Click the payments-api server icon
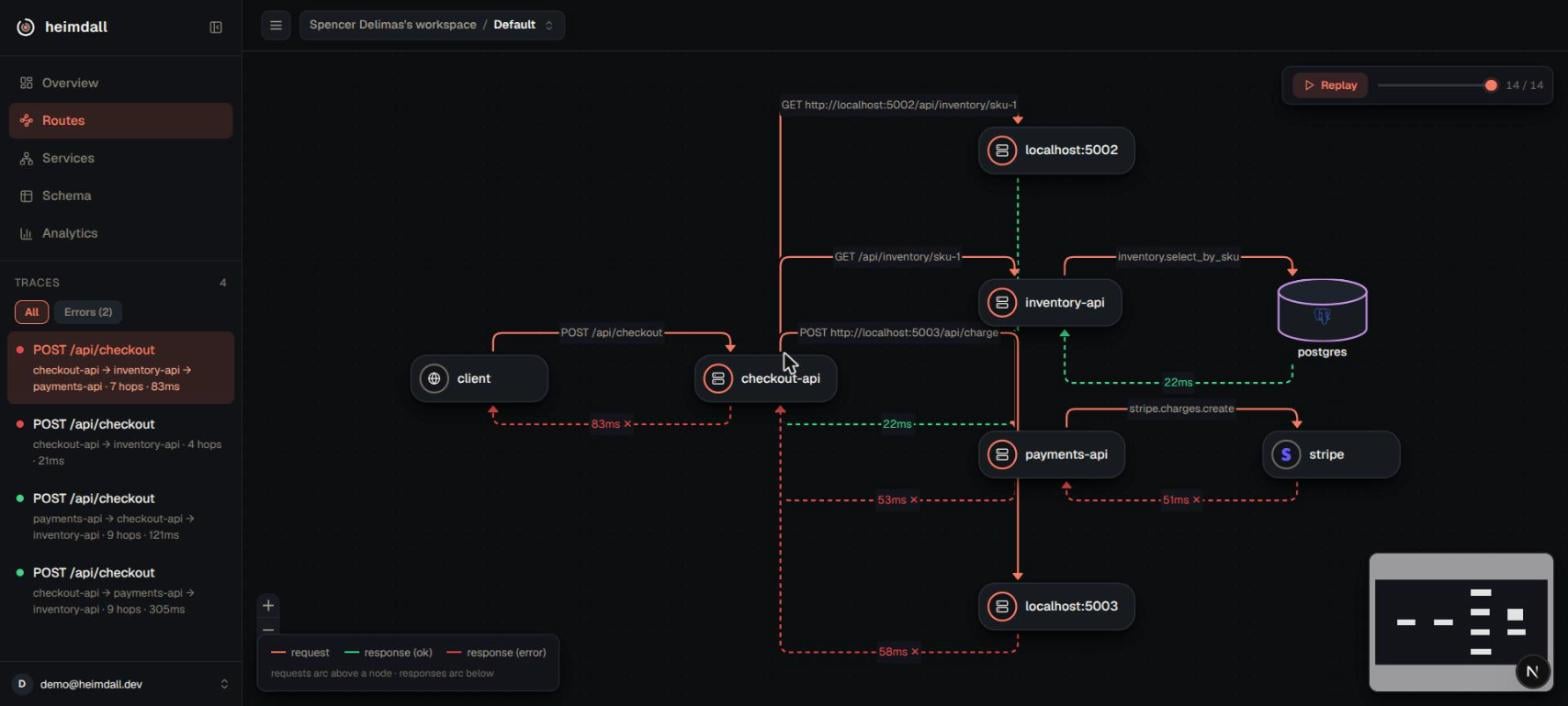The height and width of the screenshot is (706, 1568). 1002,455
